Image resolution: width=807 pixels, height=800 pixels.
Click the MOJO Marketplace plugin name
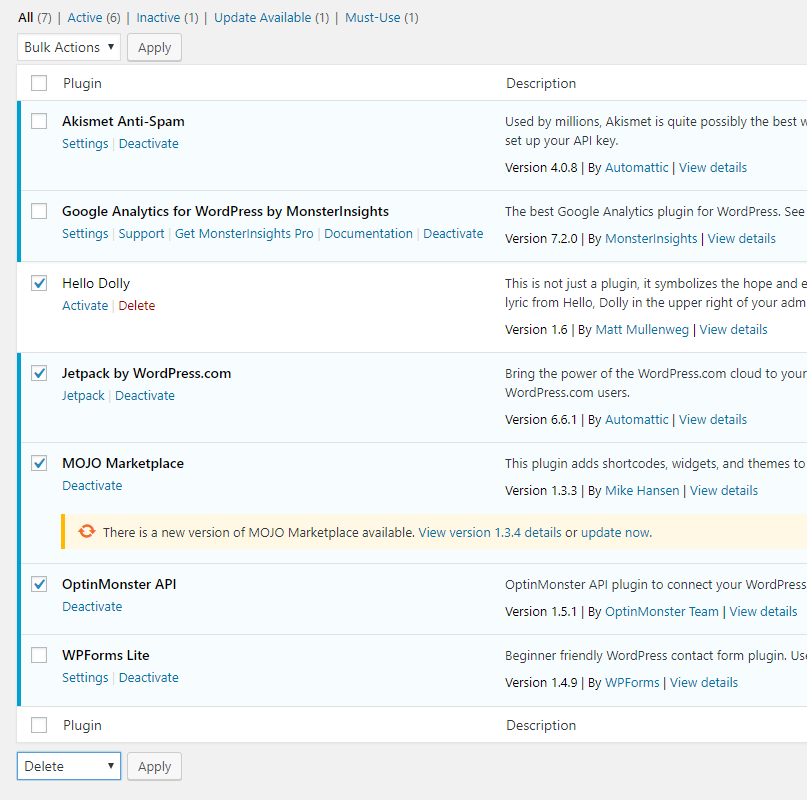click(x=123, y=464)
